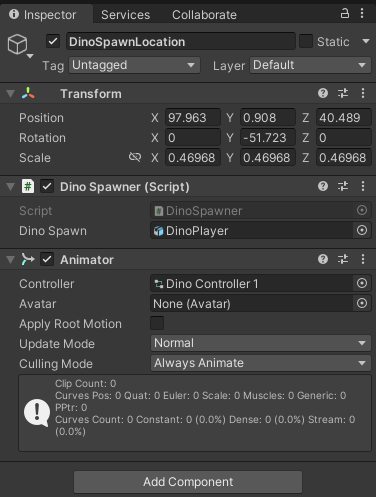Open Dino Spawner help reference icon

pos(323,186)
